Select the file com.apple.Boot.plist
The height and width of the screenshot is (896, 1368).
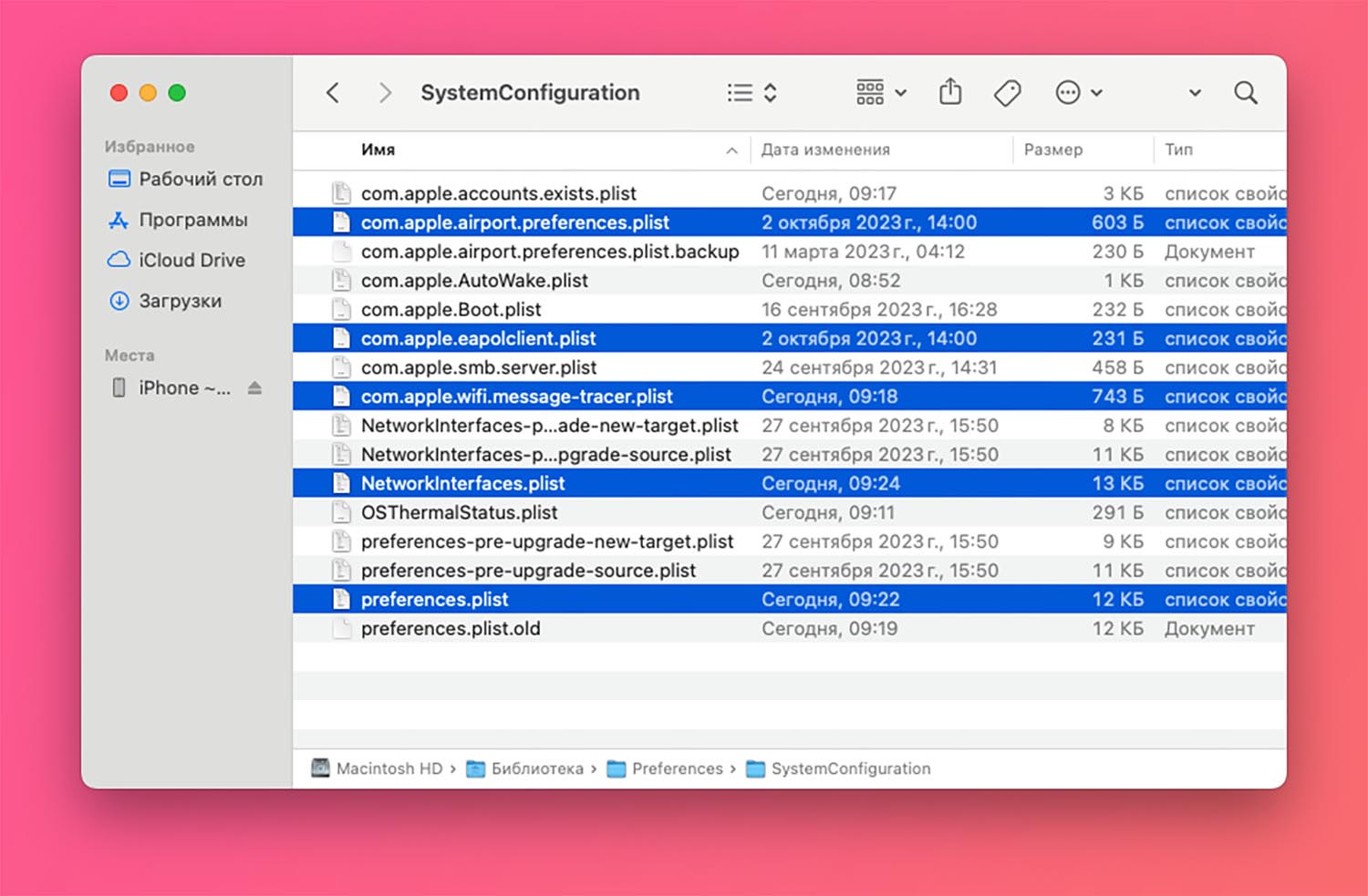pyautogui.click(x=451, y=310)
